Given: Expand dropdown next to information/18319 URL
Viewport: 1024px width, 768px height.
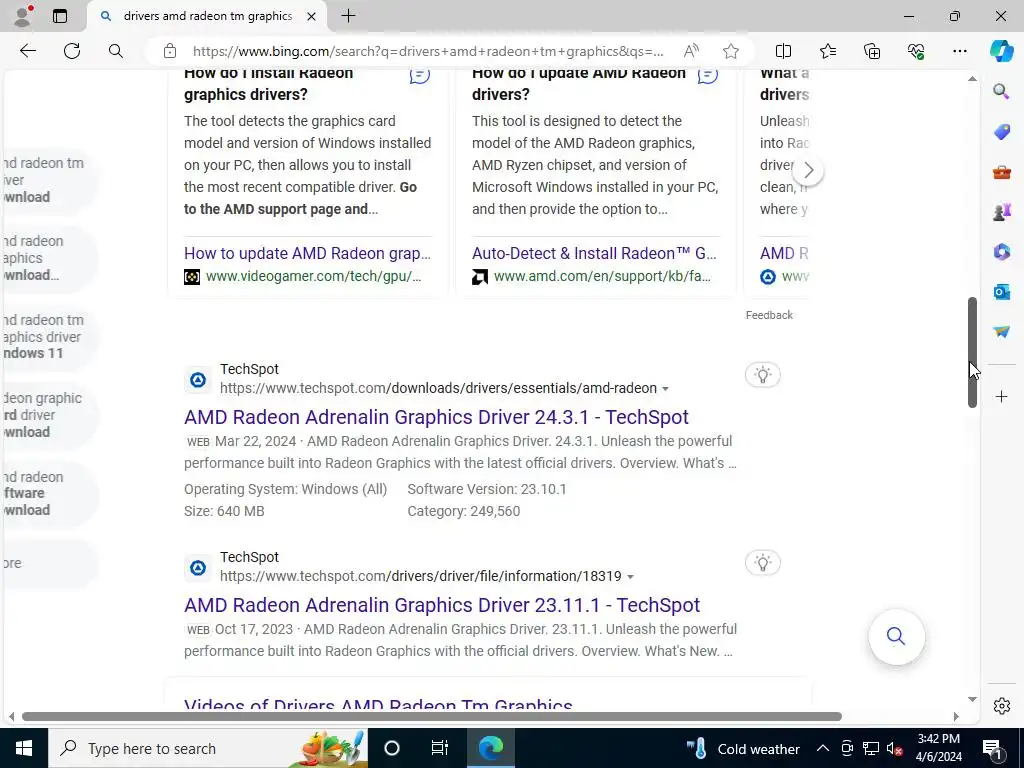Looking at the screenshot, I should [630, 577].
